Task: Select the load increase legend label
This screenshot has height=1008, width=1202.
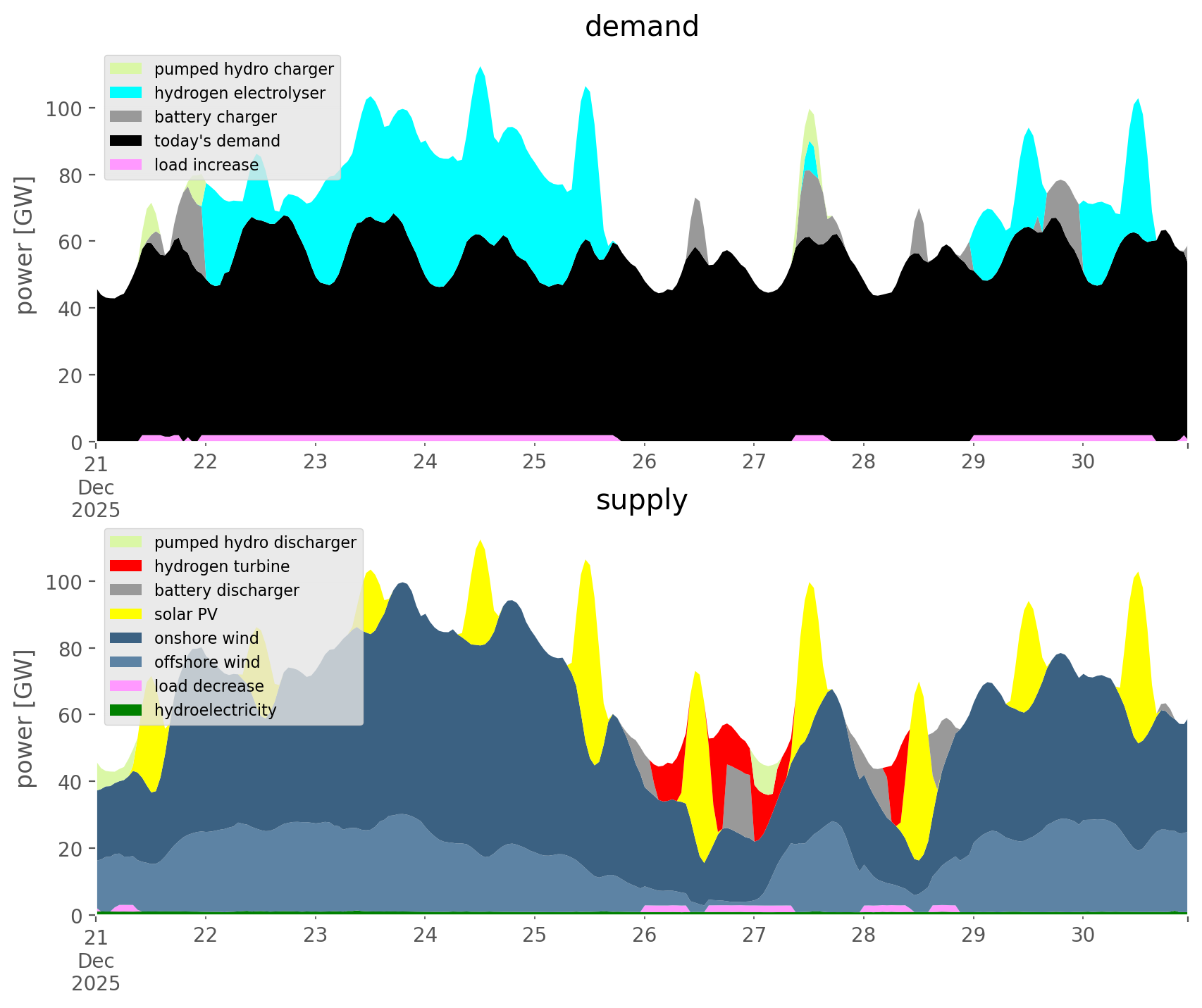Action: coord(206,165)
